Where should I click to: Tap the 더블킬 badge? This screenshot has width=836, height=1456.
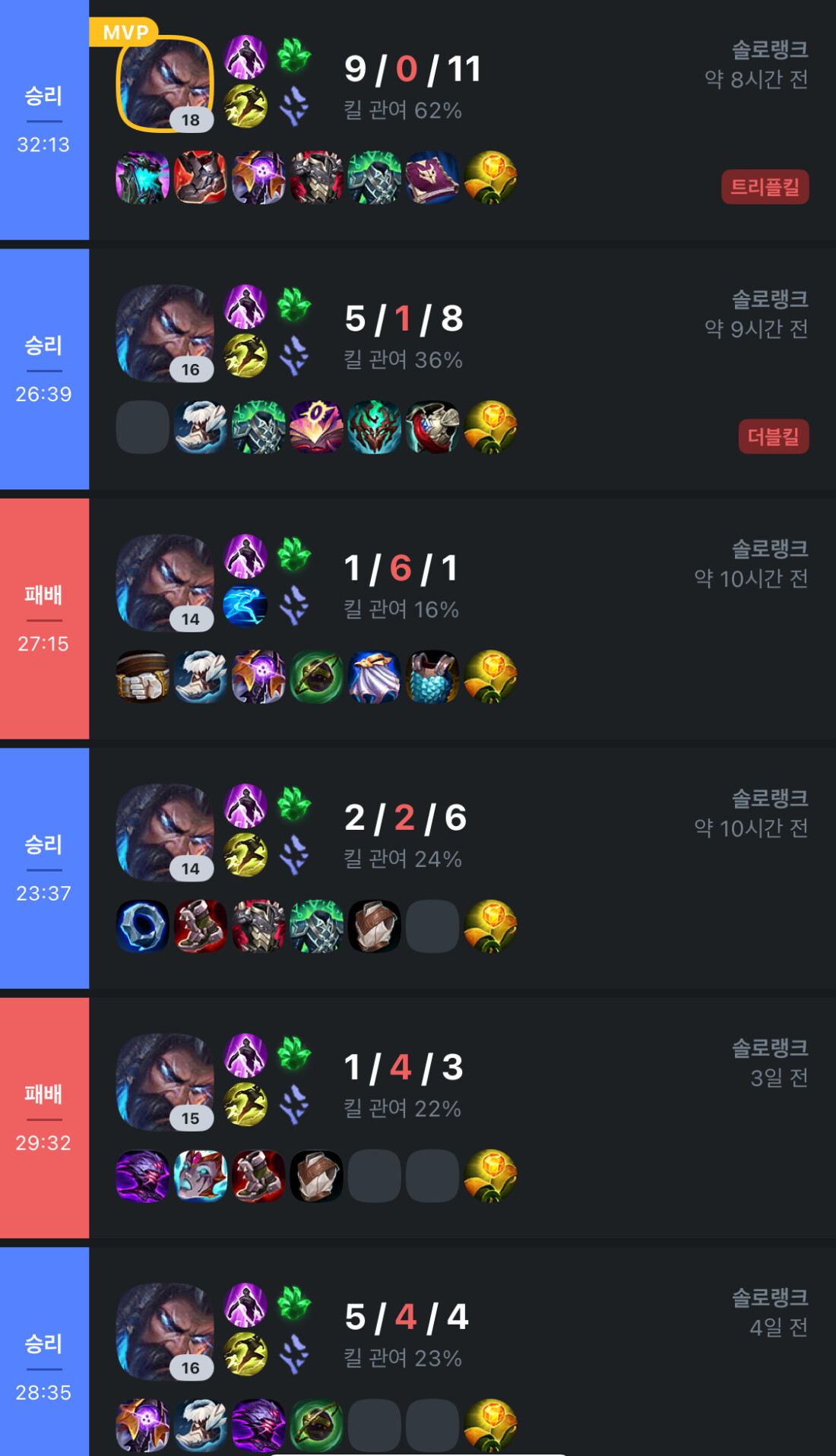[773, 437]
